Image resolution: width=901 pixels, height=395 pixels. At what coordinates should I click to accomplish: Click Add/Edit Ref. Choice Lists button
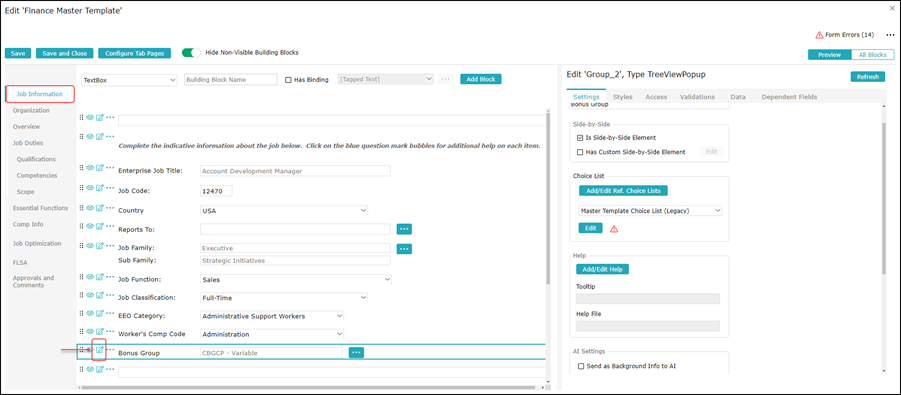(x=623, y=190)
